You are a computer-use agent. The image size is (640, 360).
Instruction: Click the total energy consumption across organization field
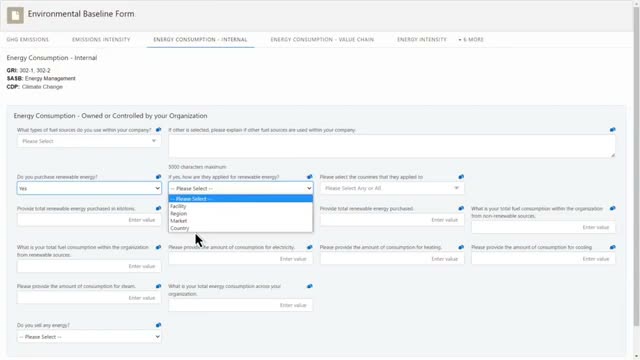coord(240,305)
